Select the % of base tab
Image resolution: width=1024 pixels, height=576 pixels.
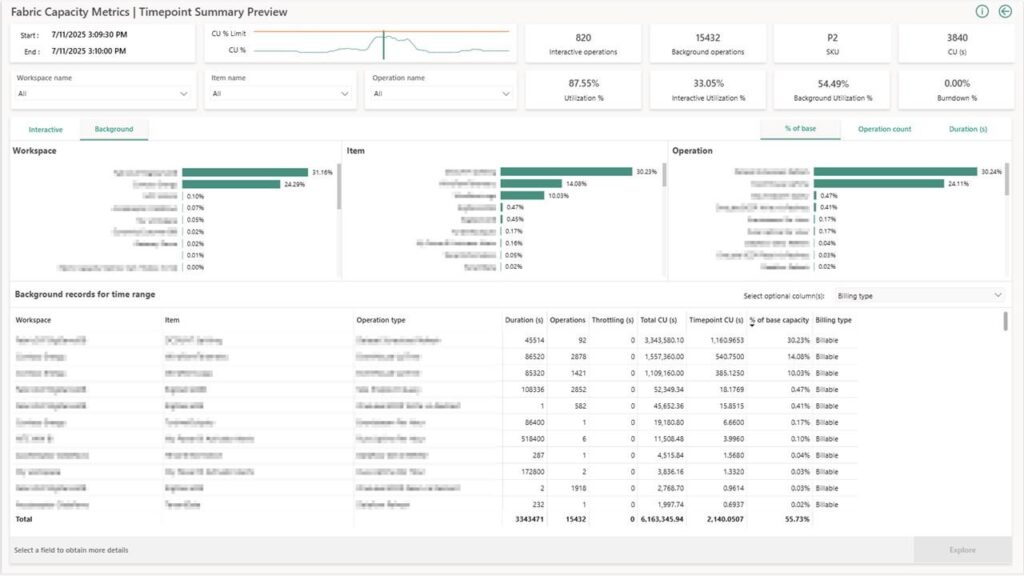[x=800, y=129]
